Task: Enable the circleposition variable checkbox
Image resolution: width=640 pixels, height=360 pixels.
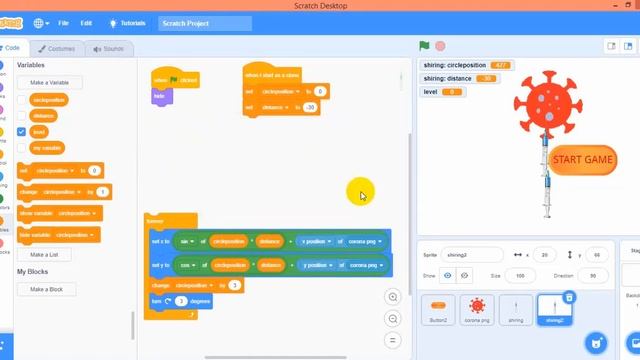Action: point(22,100)
